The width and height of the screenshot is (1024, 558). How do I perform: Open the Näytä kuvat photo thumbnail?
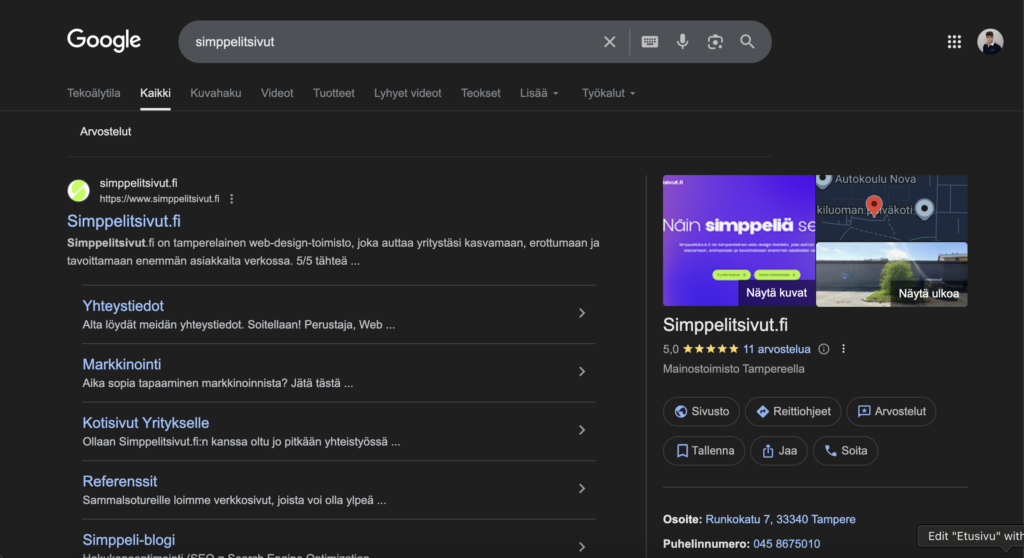[x=738, y=241]
